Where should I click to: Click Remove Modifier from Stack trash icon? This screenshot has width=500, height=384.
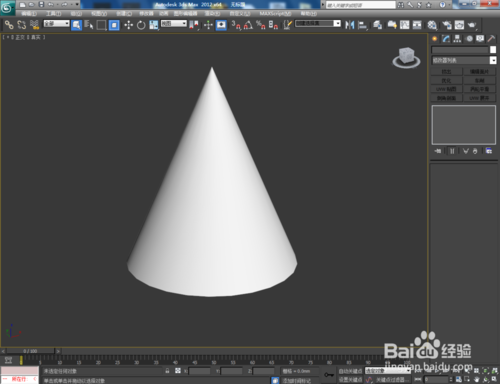point(475,151)
